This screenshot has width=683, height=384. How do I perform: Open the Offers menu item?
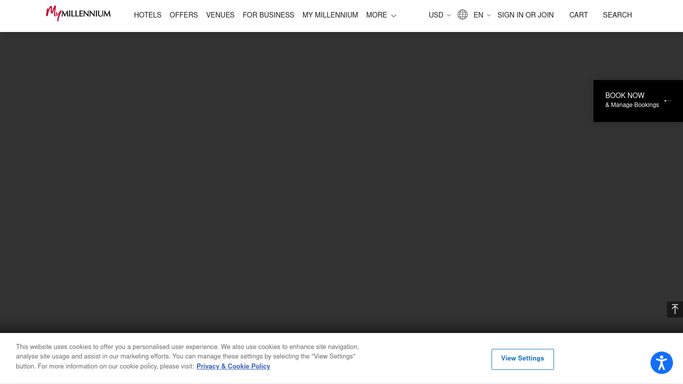click(183, 15)
